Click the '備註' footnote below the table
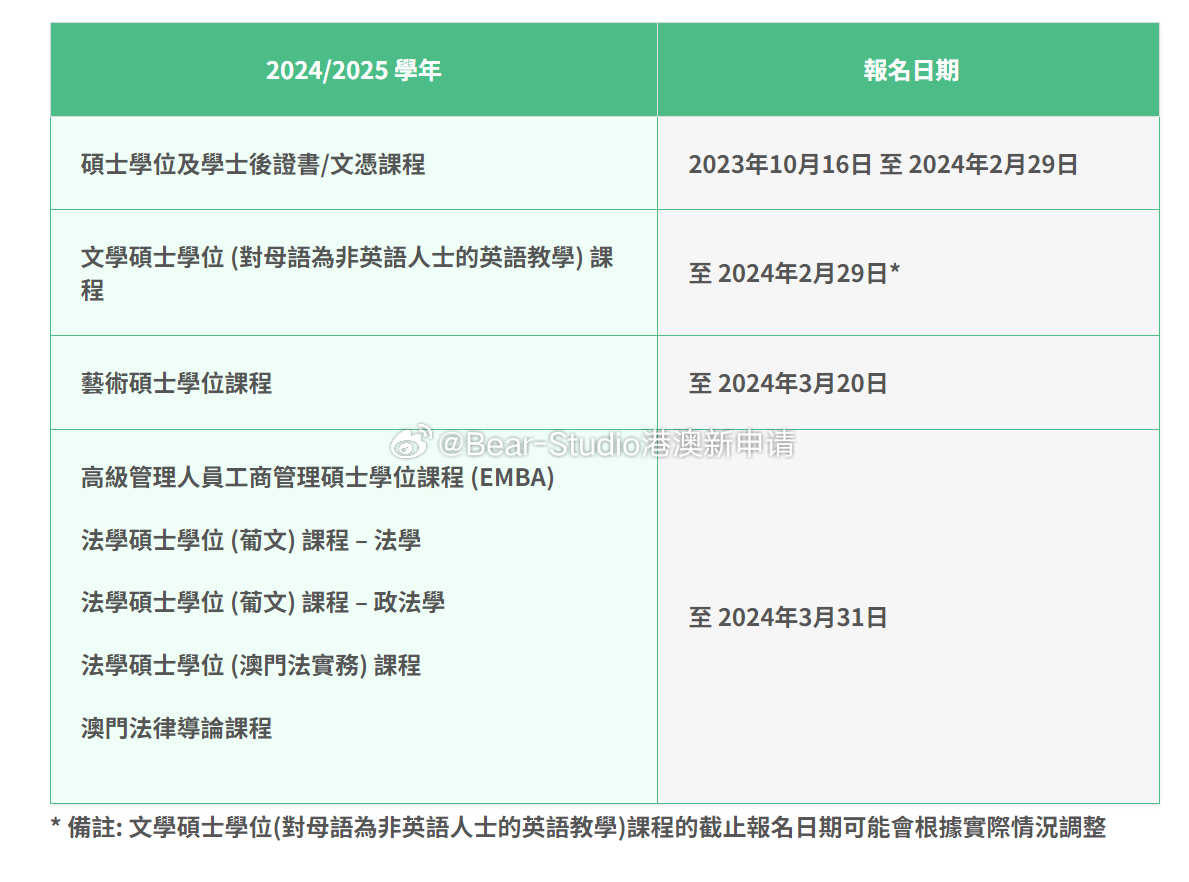1189x882 pixels. (x=579, y=827)
